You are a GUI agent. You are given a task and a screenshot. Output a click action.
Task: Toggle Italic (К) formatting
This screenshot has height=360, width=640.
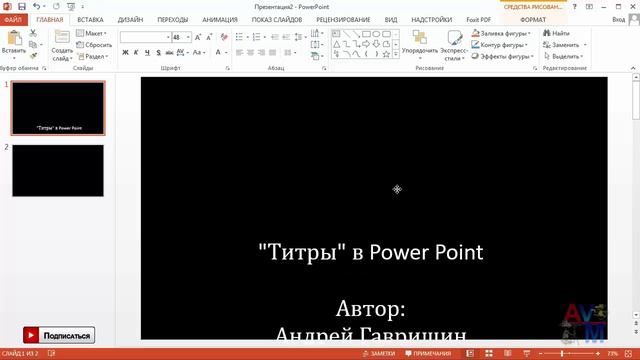point(136,53)
